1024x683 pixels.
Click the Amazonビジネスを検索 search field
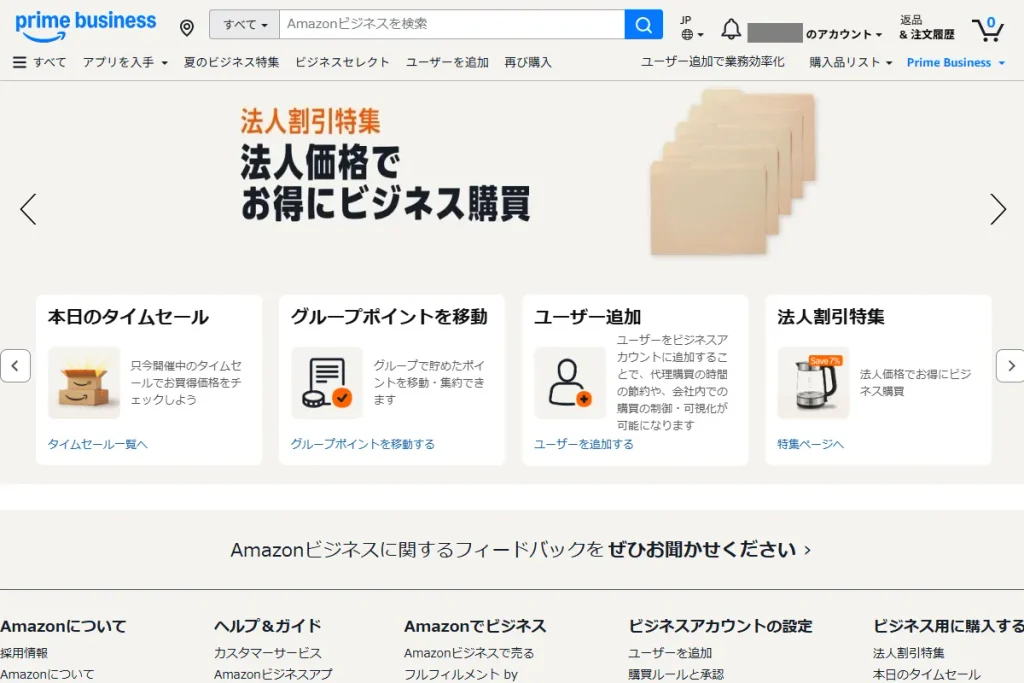451,25
